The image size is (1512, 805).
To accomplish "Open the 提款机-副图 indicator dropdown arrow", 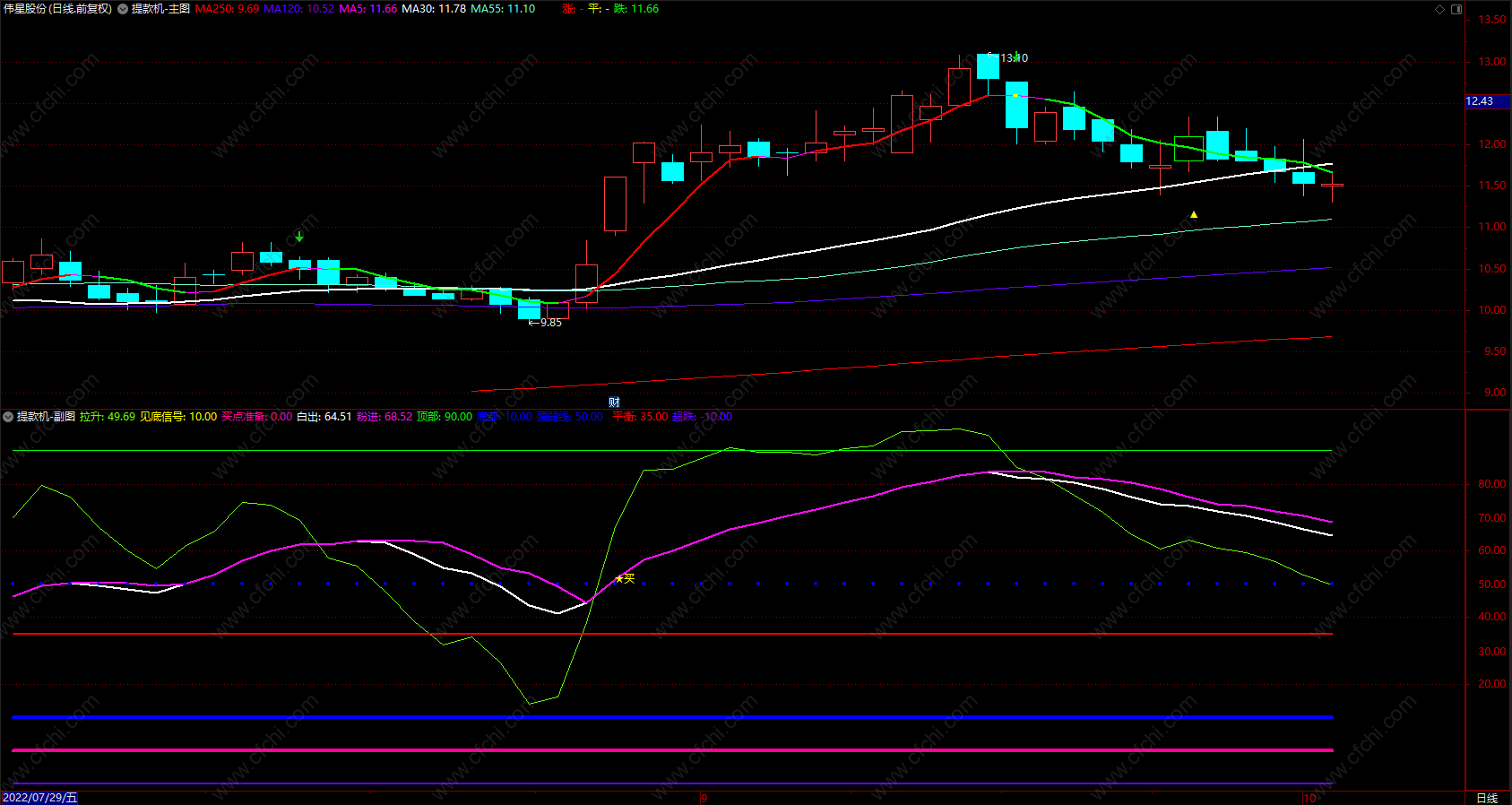I will tap(8, 417).
